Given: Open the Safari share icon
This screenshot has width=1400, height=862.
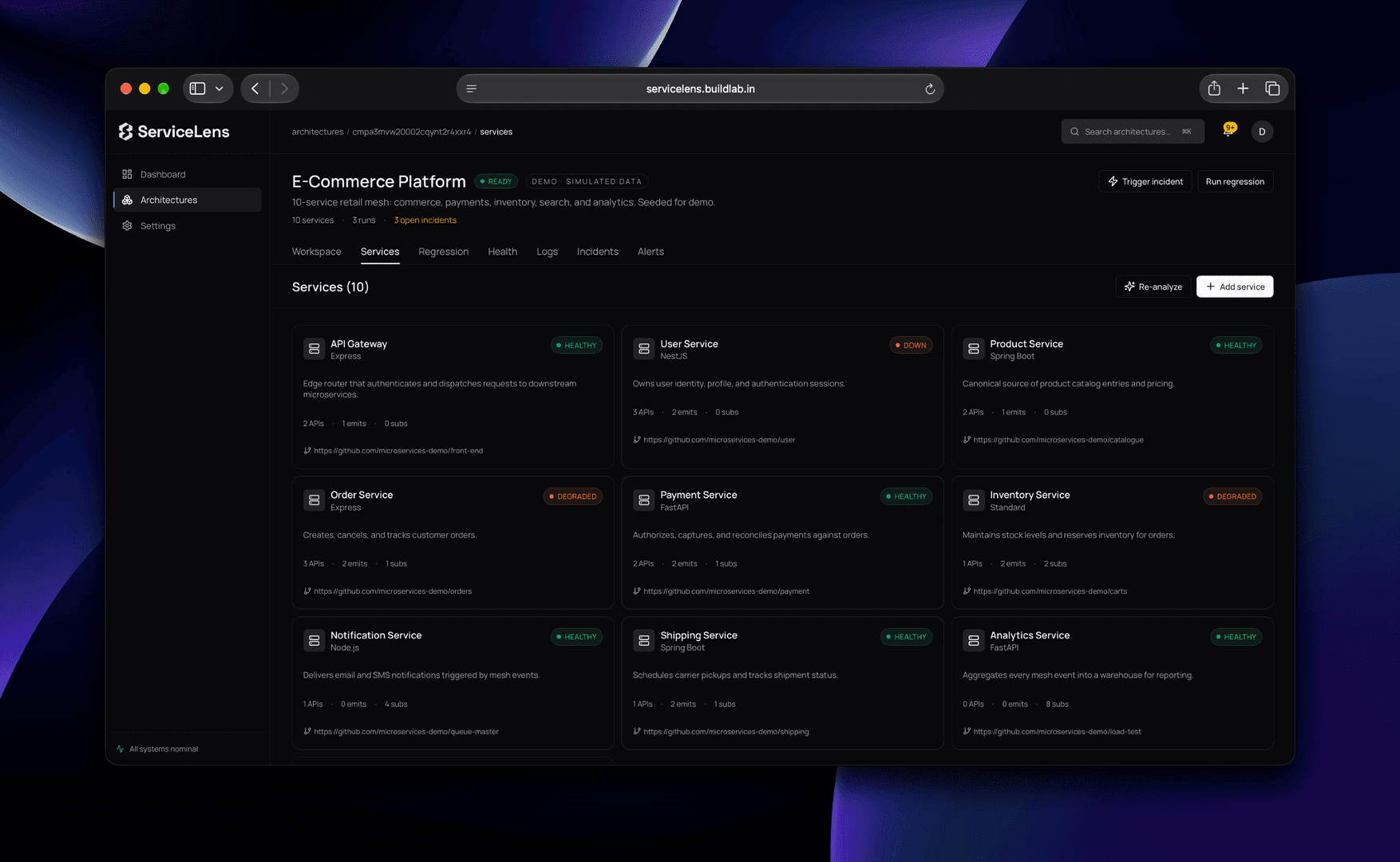Looking at the screenshot, I should point(1214,89).
